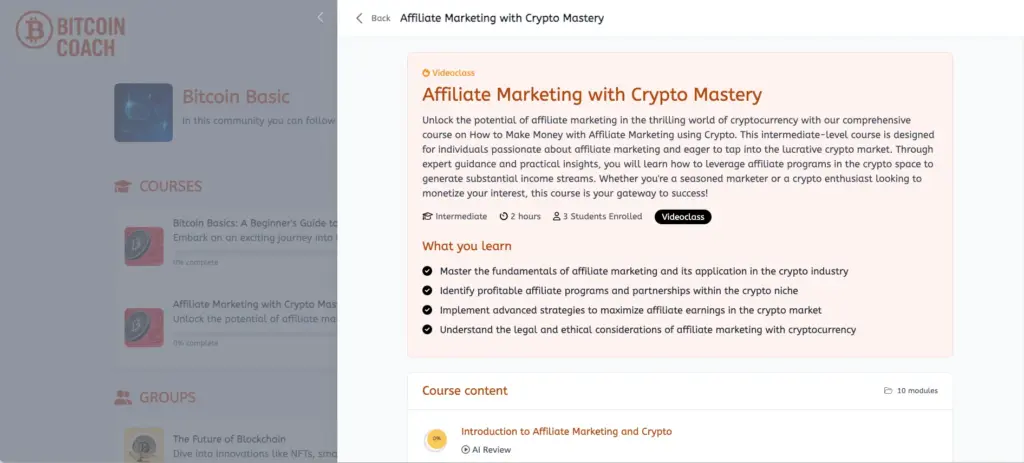Click the What you learn heading
This screenshot has width=1024, height=463.
(x=466, y=246)
